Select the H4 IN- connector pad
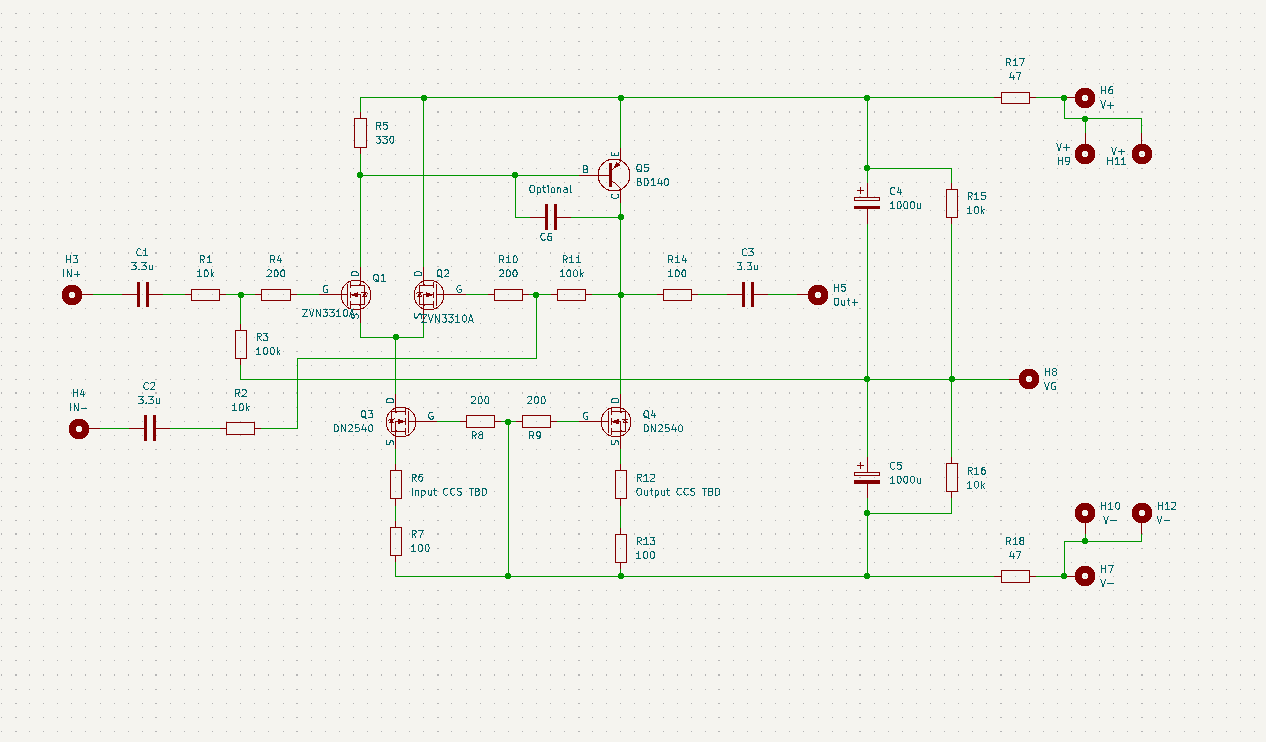Screen dimensions: 1266x742 (x=78, y=429)
